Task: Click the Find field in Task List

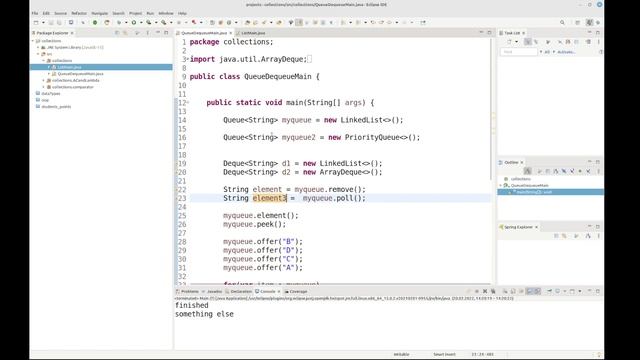Action: click(518, 52)
